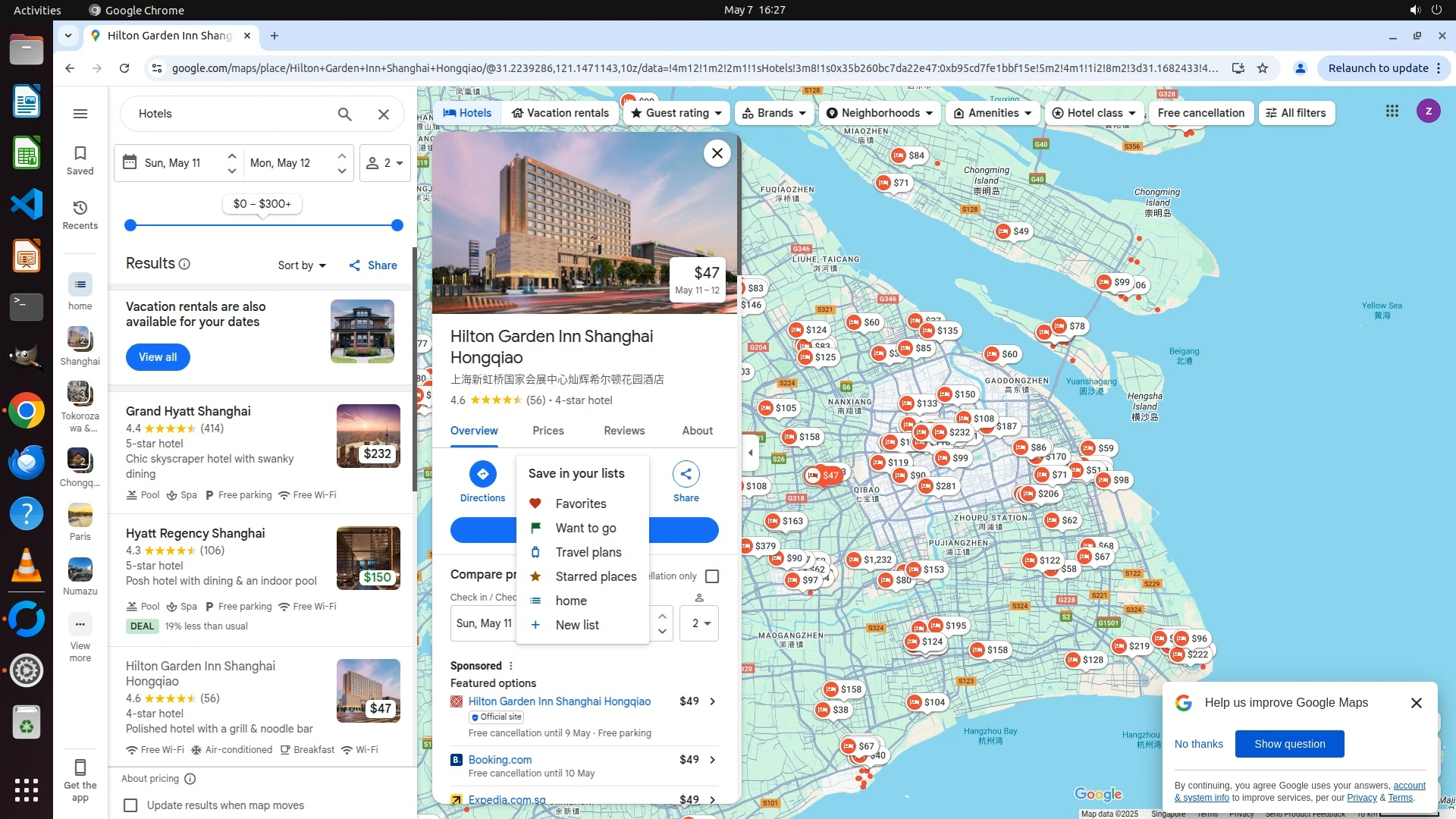Check the free cancellation only box
This screenshot has height=819, width=1456.
711,576
